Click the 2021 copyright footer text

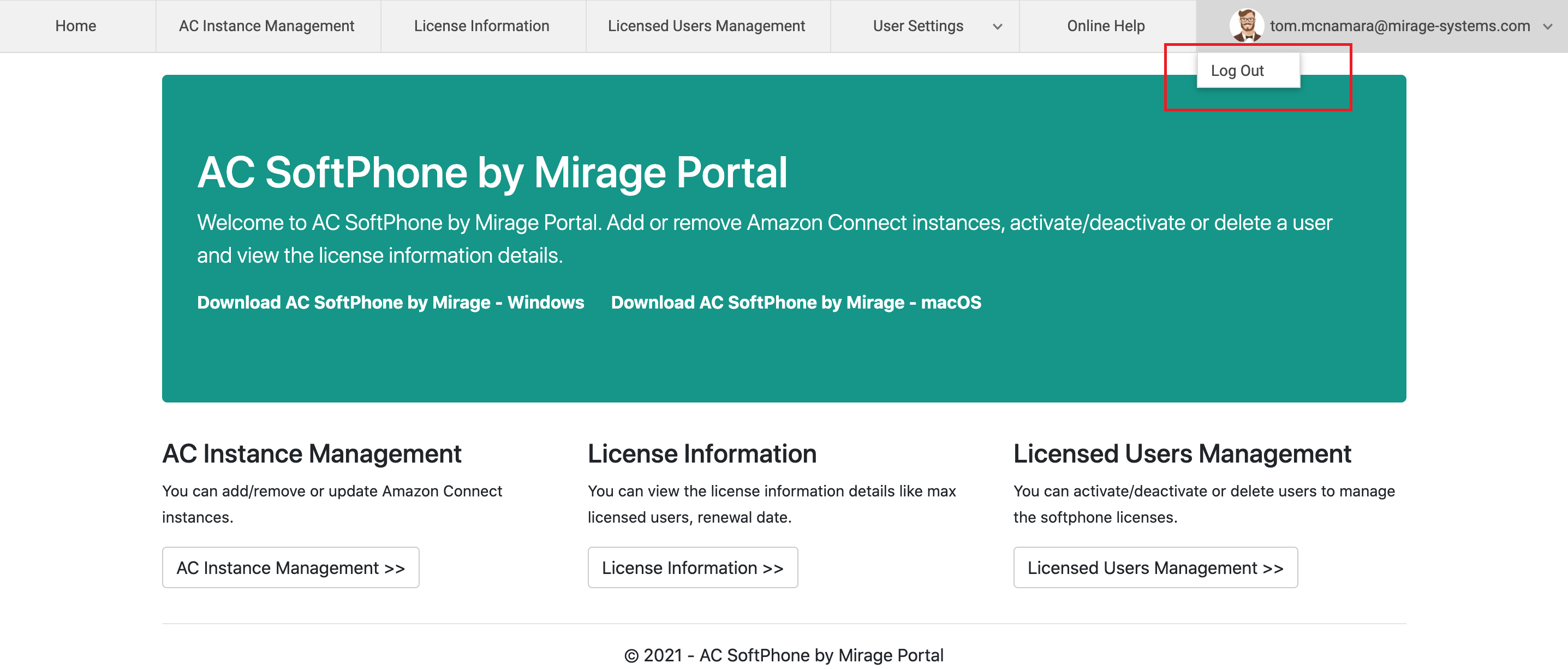click(784, 655)
